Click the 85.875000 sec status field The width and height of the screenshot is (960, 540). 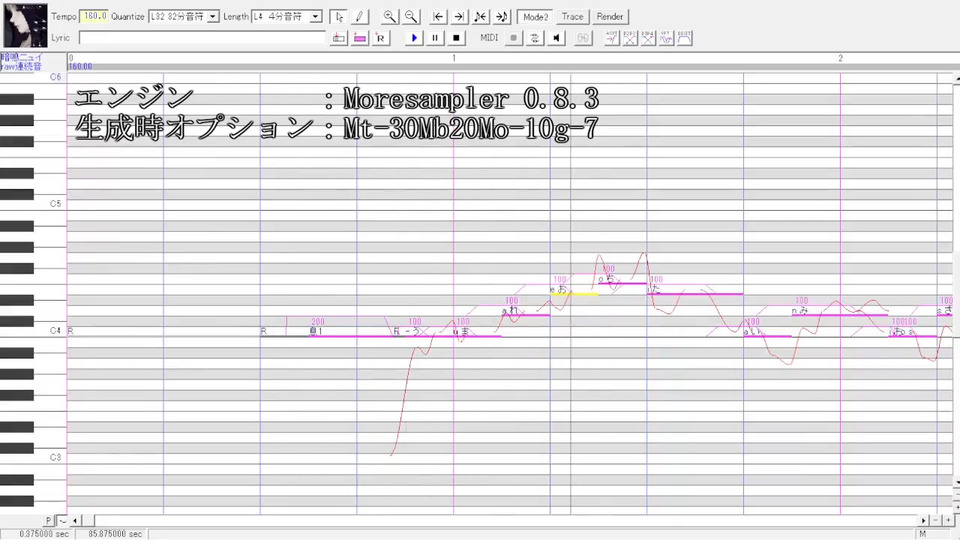coord(111,534)
